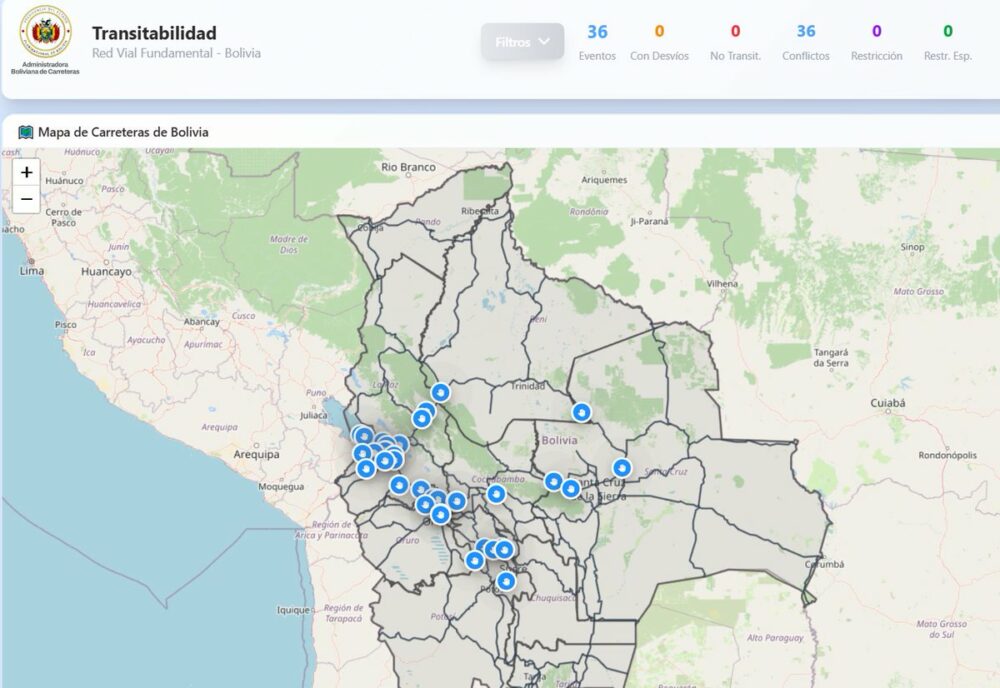Choose the Restr. Esp. counter

(x=947, y=42)
